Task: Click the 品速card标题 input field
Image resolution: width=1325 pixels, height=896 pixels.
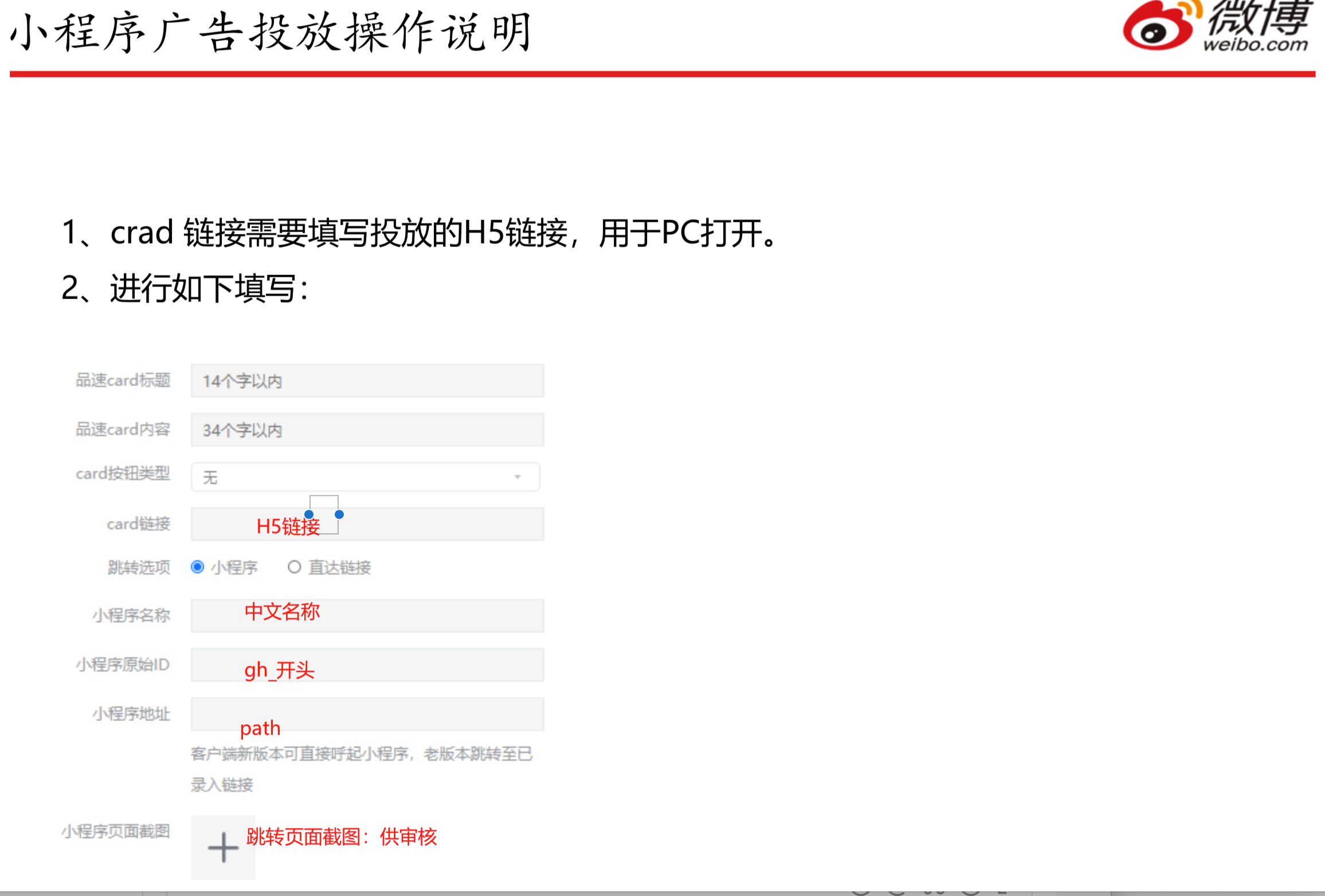Action: (367, 380)
